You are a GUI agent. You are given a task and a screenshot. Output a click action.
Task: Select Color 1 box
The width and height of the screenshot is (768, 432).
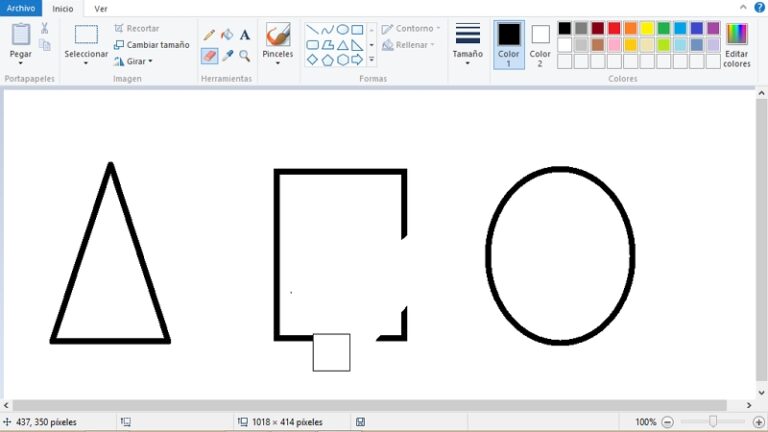509,45
